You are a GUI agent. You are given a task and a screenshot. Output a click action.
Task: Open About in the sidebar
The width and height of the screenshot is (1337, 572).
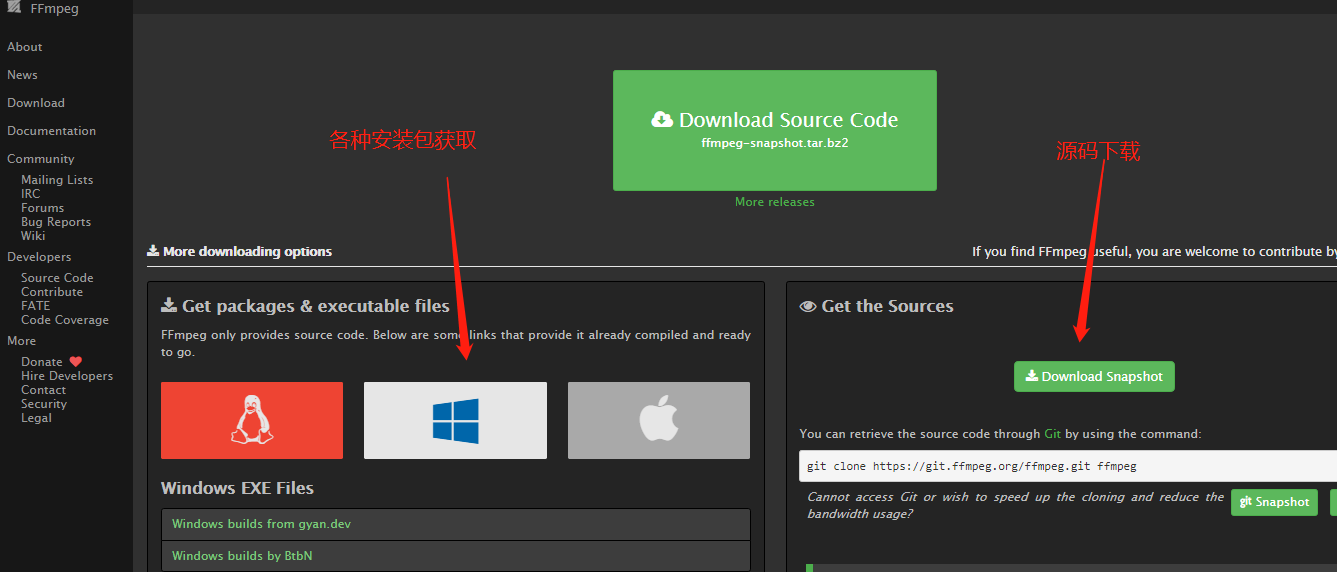25,47
